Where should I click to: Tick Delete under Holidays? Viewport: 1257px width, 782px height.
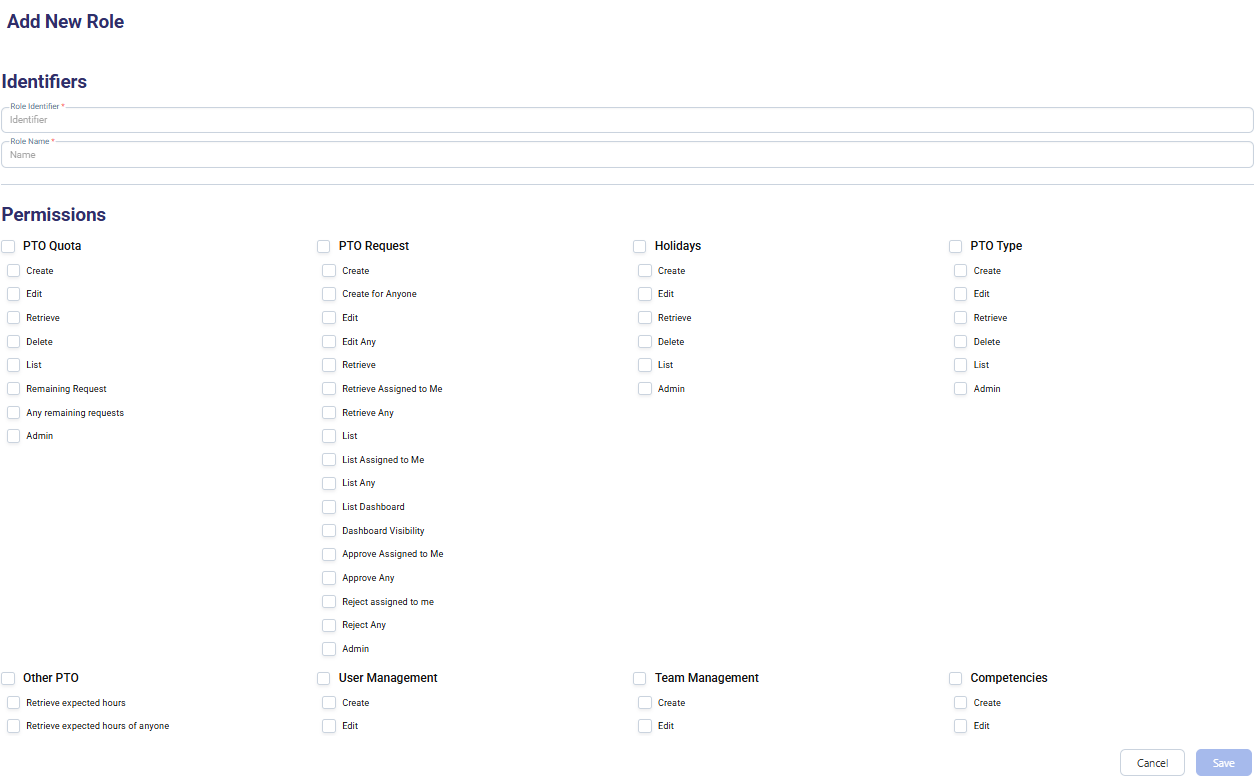[x=645, y=342]
